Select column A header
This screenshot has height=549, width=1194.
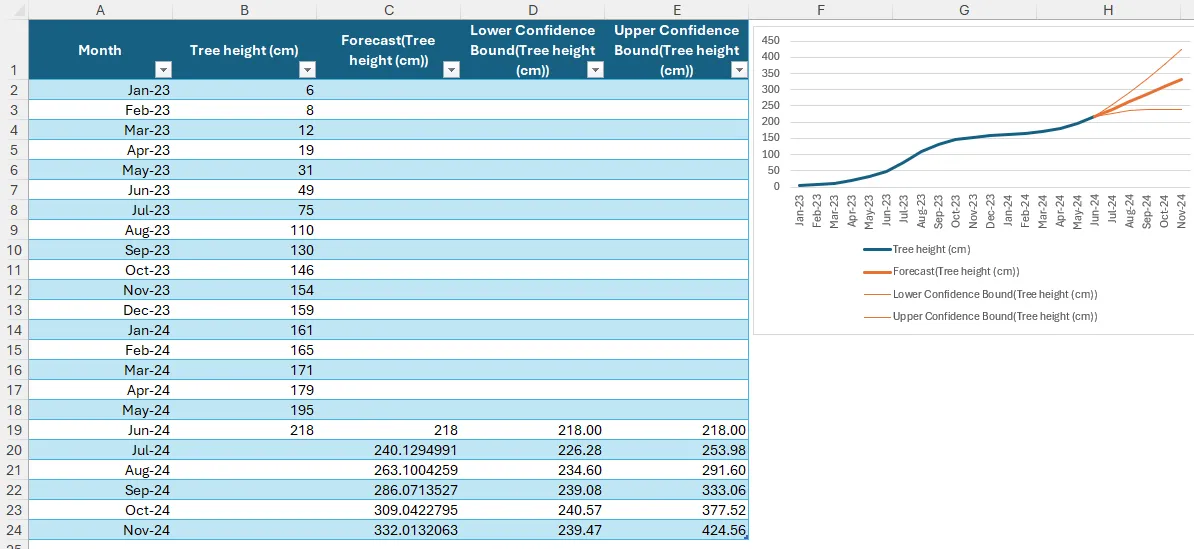click(101, 10)
